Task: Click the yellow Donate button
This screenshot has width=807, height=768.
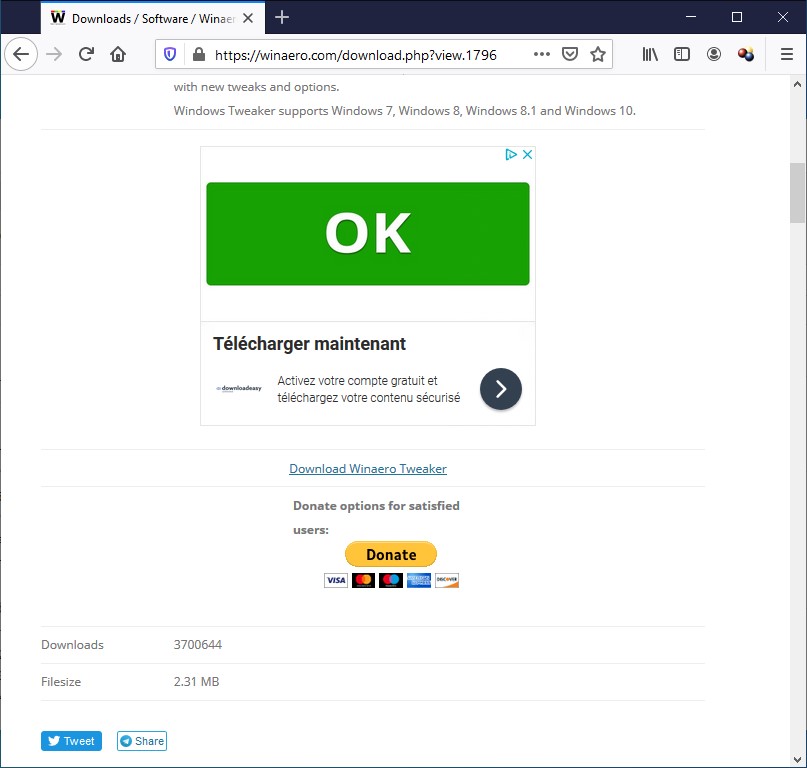Action: [x=391, y=554]
